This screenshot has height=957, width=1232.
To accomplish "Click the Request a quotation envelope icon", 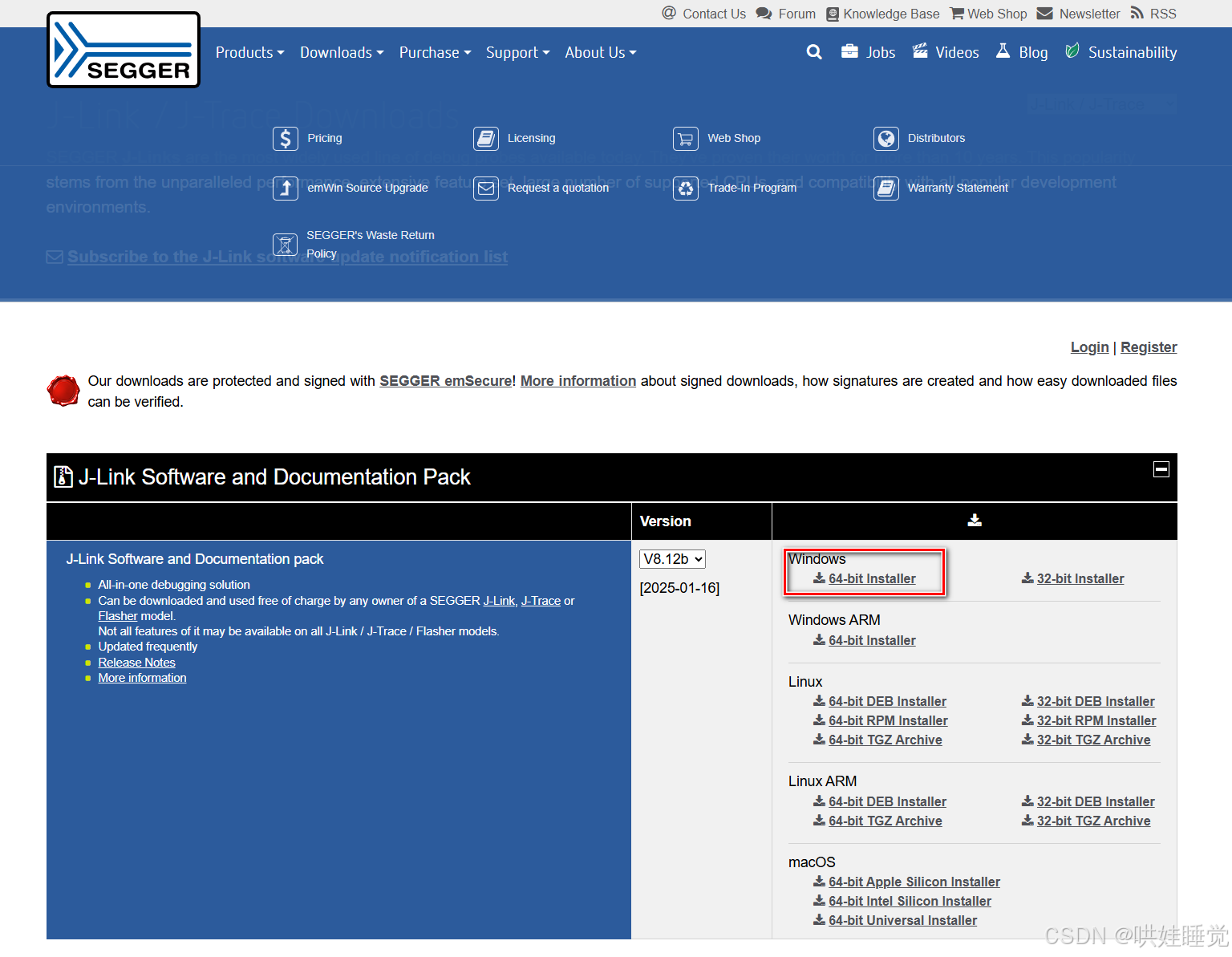I will point(486,189).
